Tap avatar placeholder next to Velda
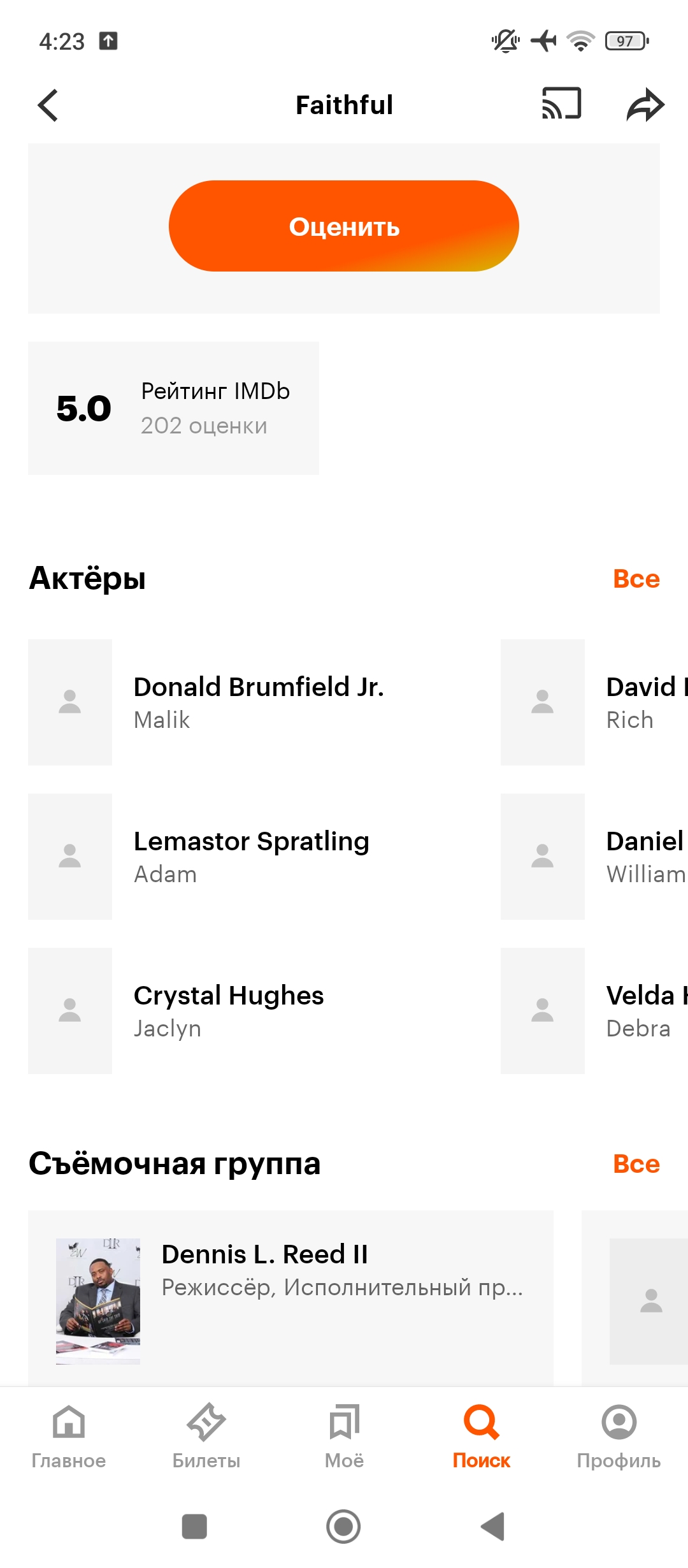Viewport: 688px width, 1568px height. (543, 1010)
